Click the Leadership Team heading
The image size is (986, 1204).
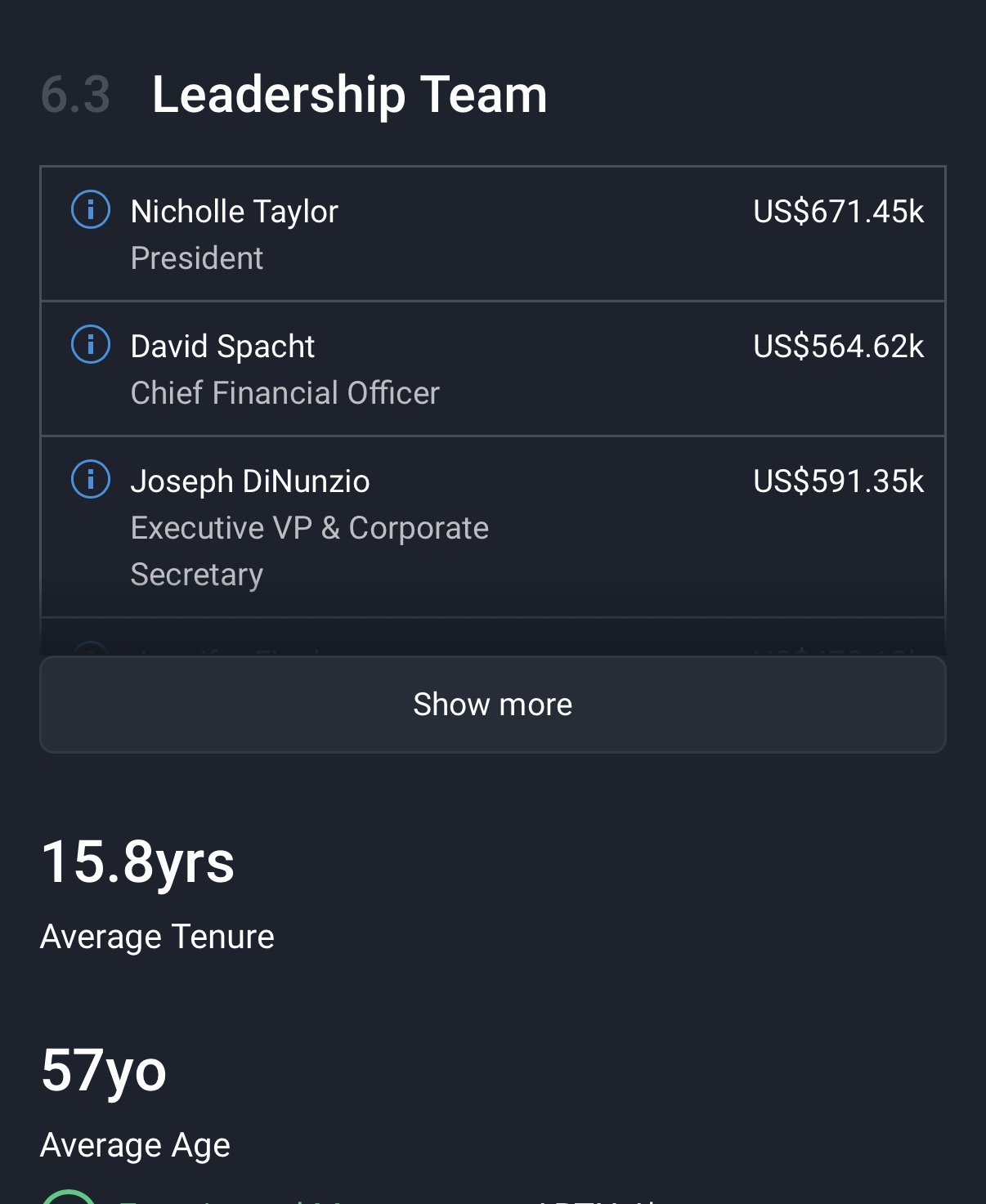(349, 95)
